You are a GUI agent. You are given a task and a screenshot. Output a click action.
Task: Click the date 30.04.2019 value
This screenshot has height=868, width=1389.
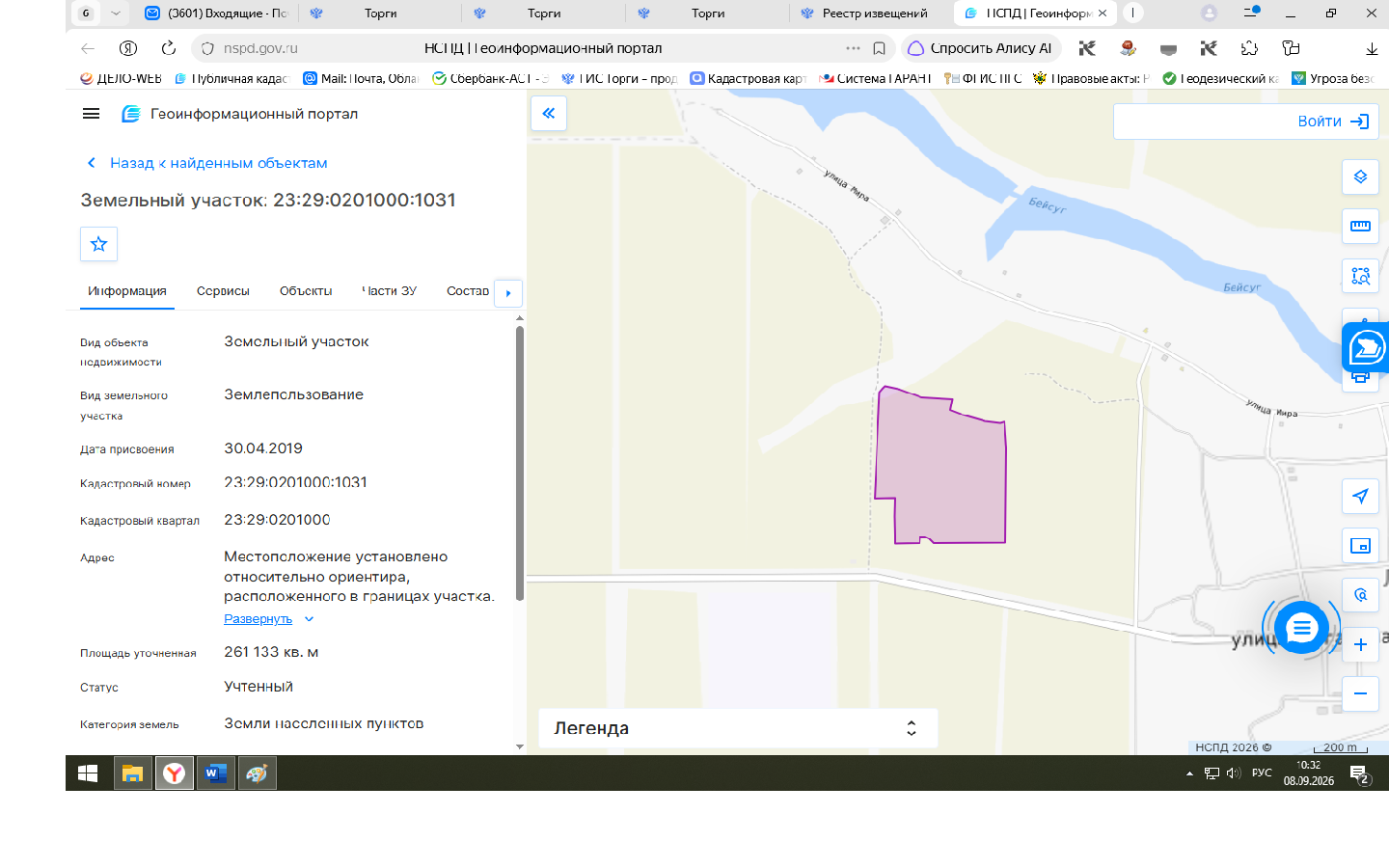(263, 448)
